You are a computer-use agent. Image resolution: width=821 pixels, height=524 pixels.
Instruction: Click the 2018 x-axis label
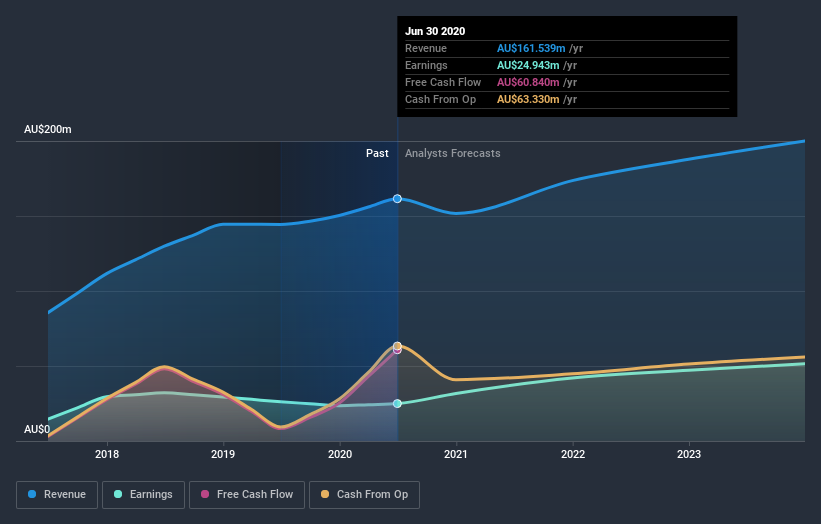[107, 454]
